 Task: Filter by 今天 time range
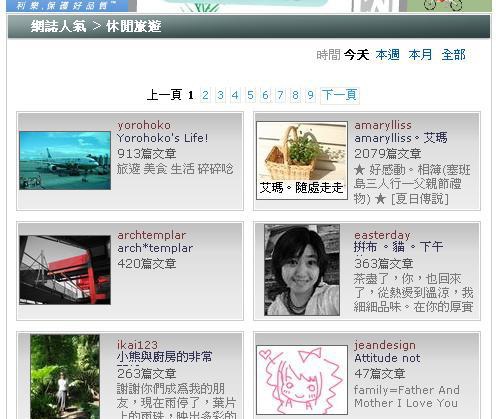[x=356, y=55]
